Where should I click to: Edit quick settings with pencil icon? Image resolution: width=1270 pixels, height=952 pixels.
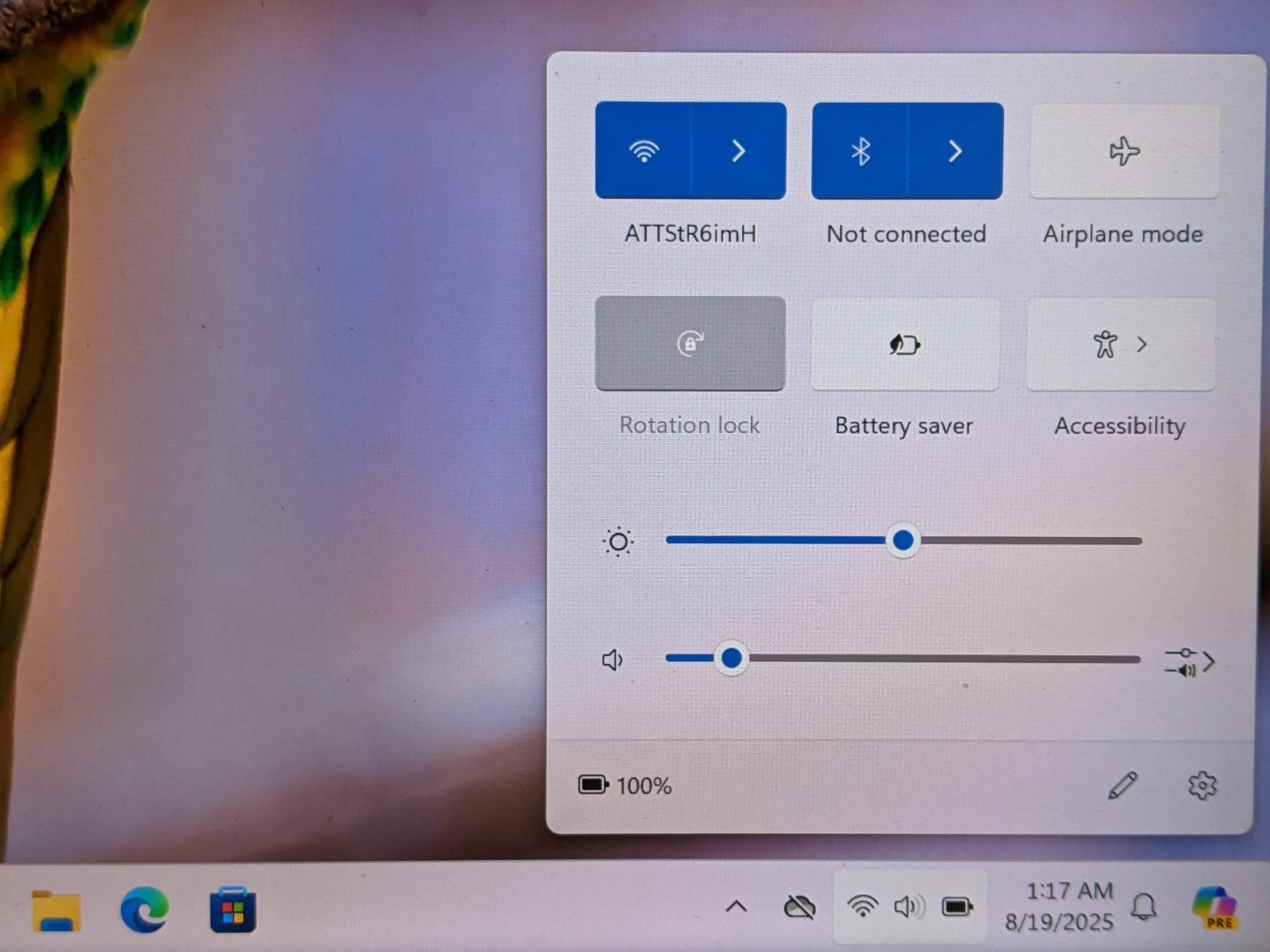[1122, 785]
